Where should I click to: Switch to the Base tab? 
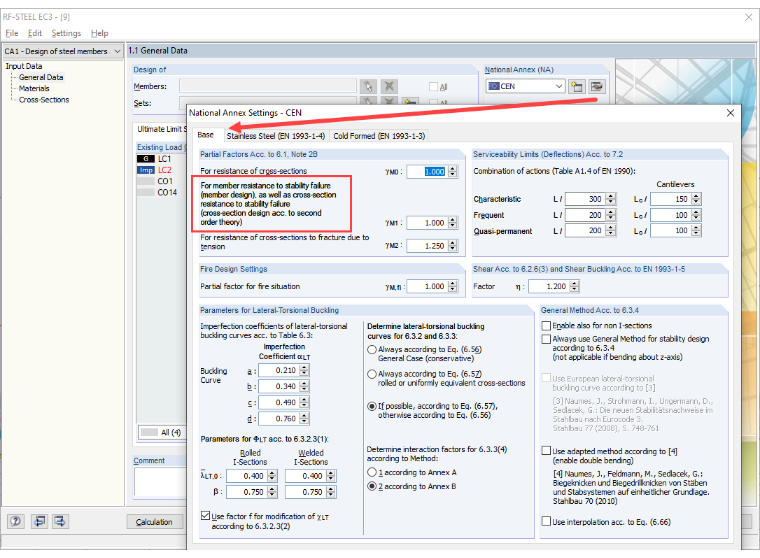[206, 135]
